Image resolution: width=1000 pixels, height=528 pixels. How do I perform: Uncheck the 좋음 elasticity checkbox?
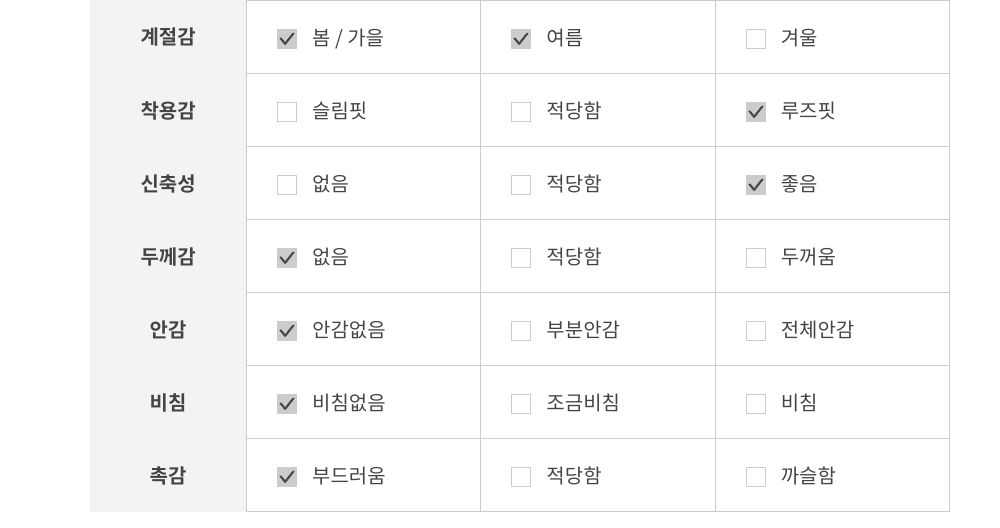point(756,185)
